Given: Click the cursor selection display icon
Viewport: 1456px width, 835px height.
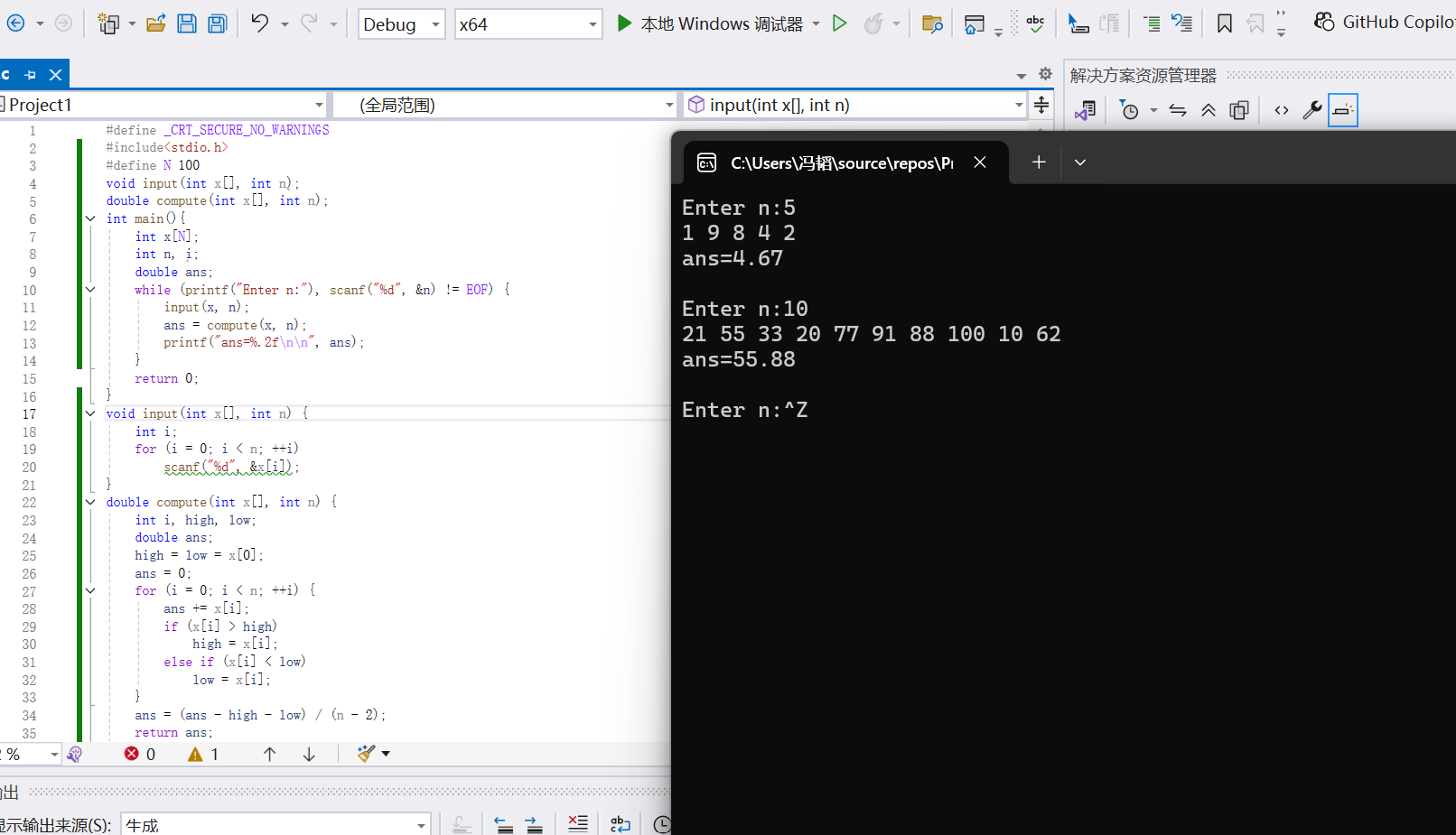Looking at the screenshot, I should [x=1078, y=23].
